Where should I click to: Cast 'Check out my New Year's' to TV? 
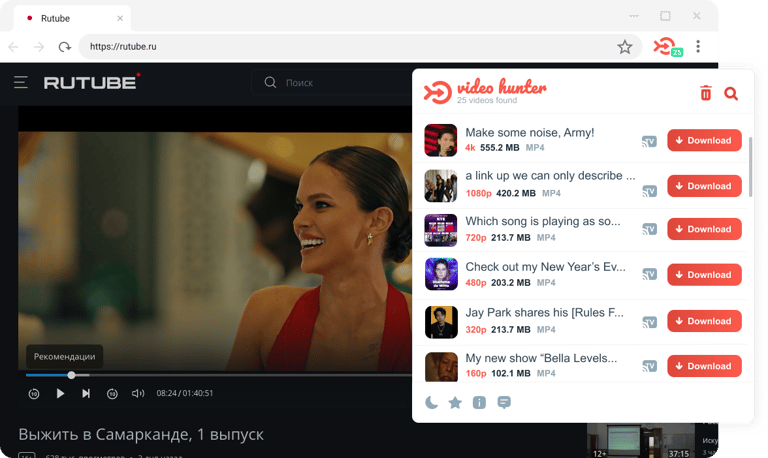[x=649, y=274]
